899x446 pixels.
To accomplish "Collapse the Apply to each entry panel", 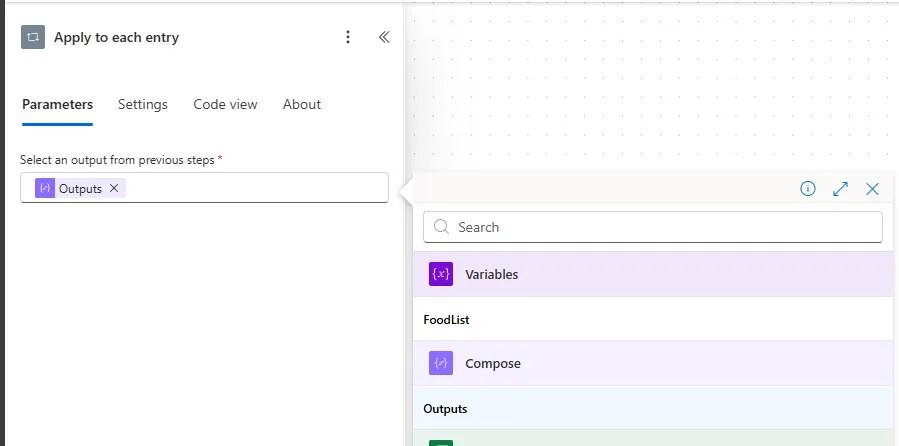I will 383,37.
